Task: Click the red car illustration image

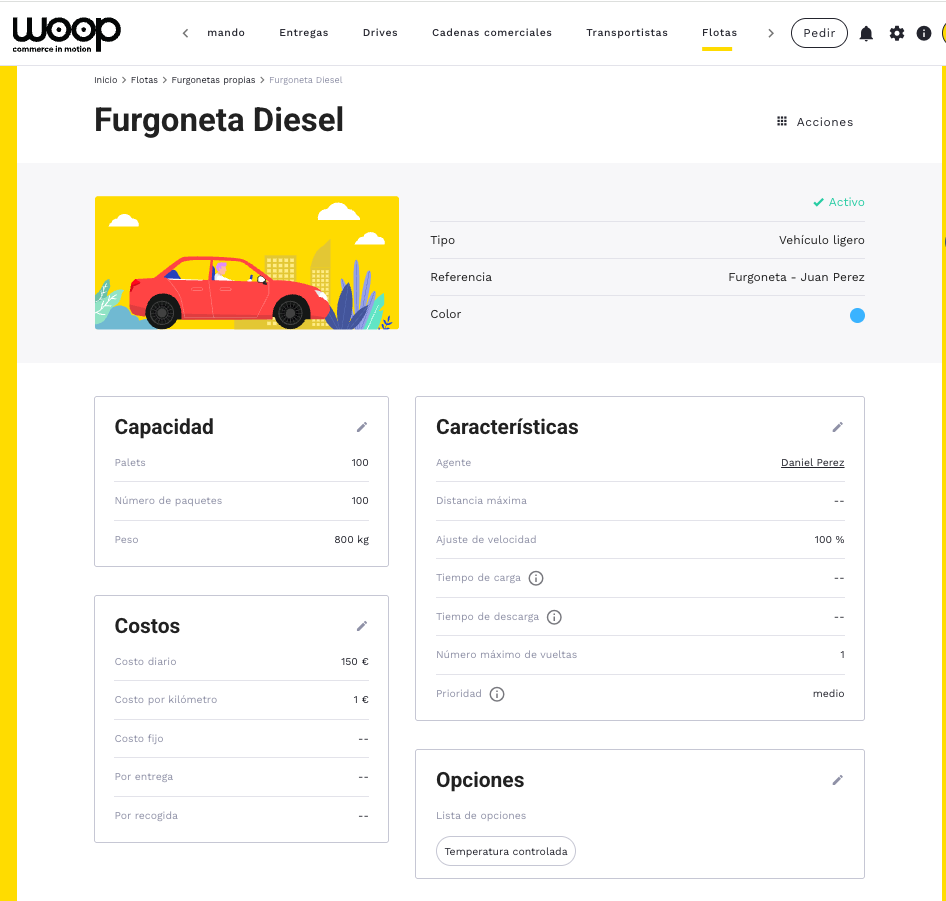Action: click(x=246, y=263)
